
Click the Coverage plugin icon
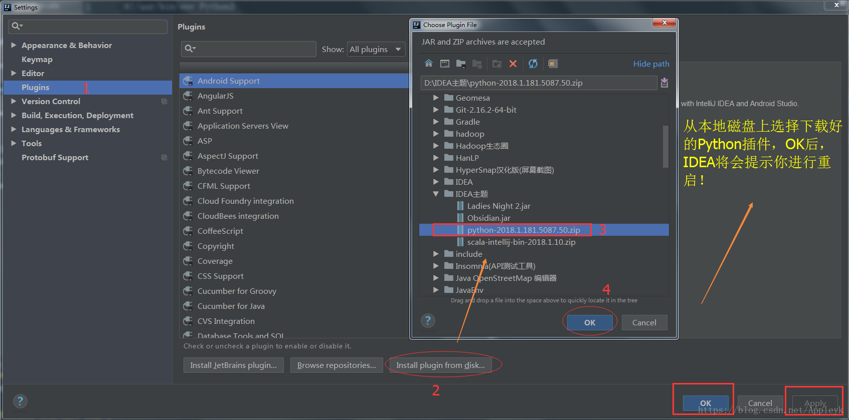(188, 261)
